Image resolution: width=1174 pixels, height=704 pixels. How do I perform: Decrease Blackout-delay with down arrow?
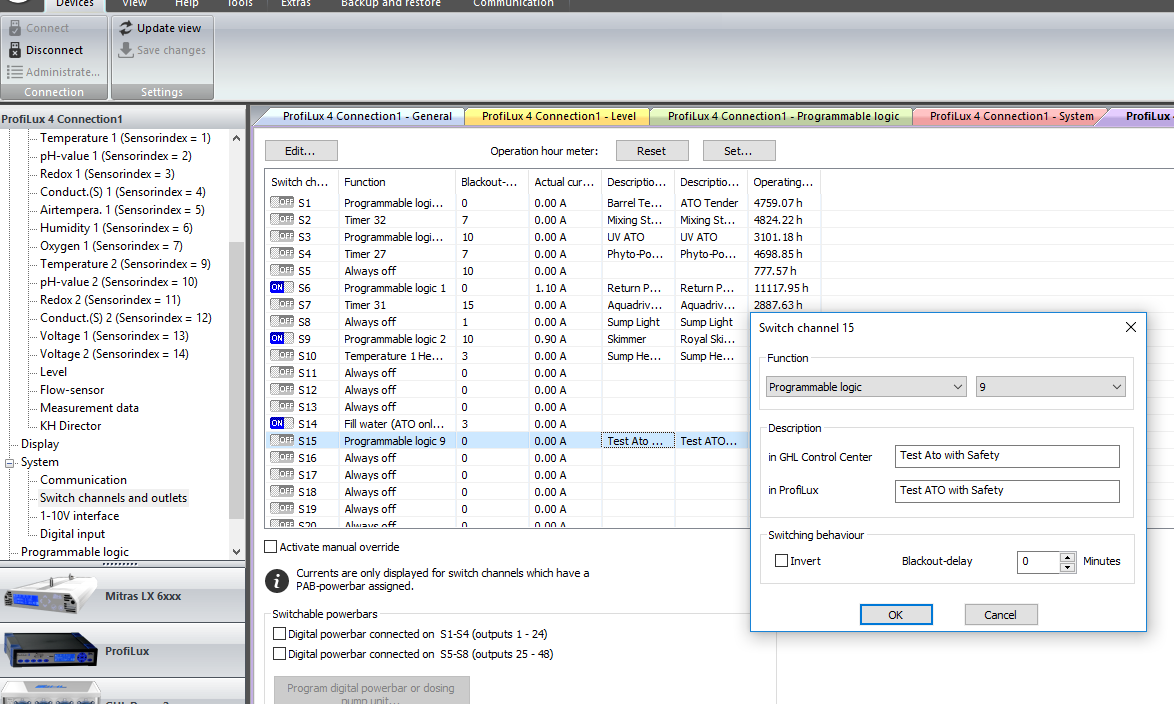click(1068, 567)
